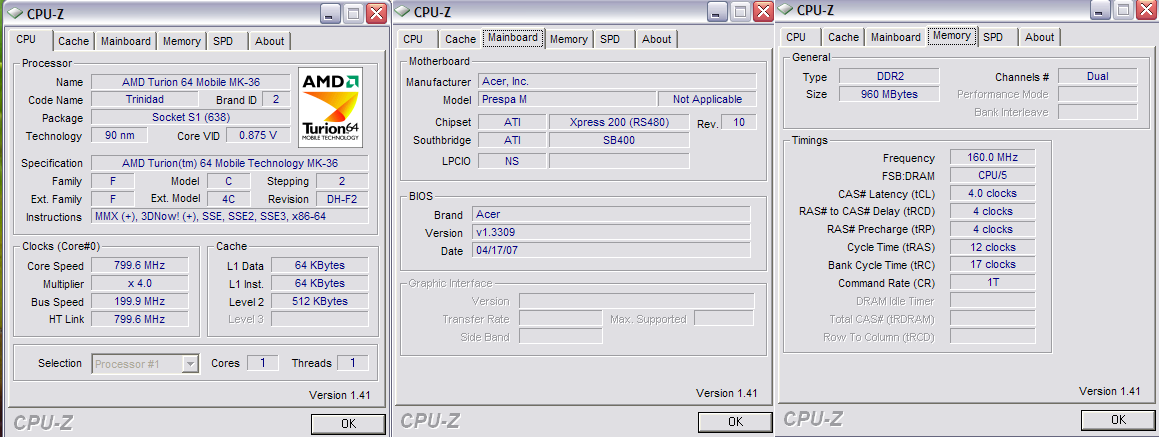Screen dimensions: 1159x437
Task: Click the Channels # value 'Dual'
Action: (x=1098, y=76)
